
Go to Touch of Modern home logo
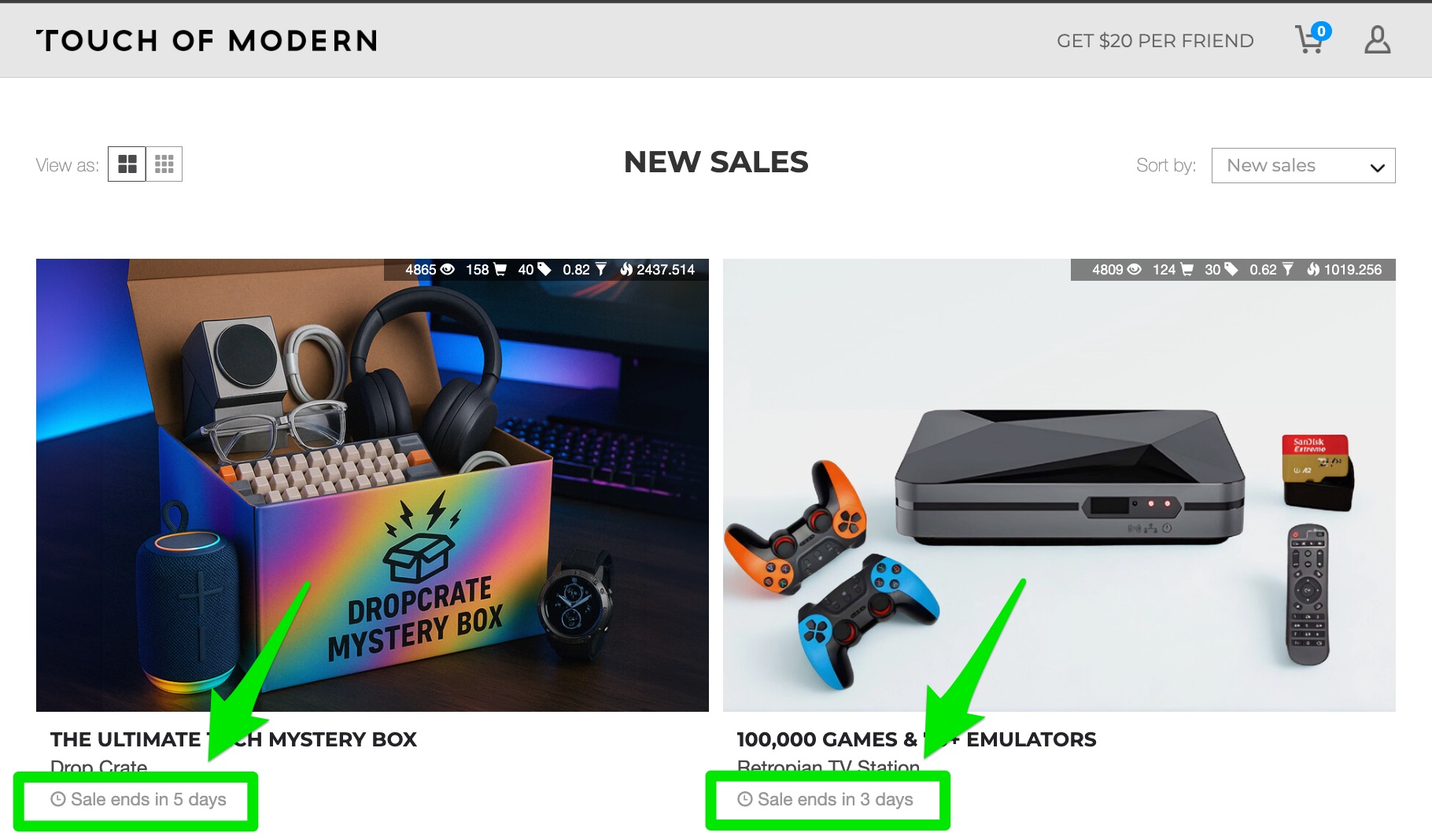click(207, 41)
